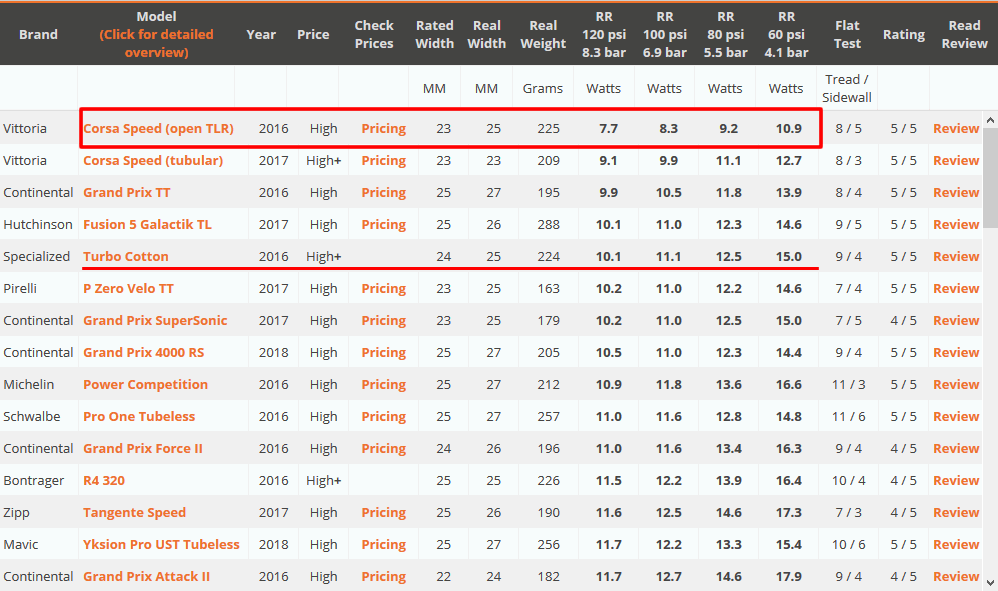Read Review of Corsa Speed (tubular)
Screen dimensions: 998x591
(x=956, y=160)
